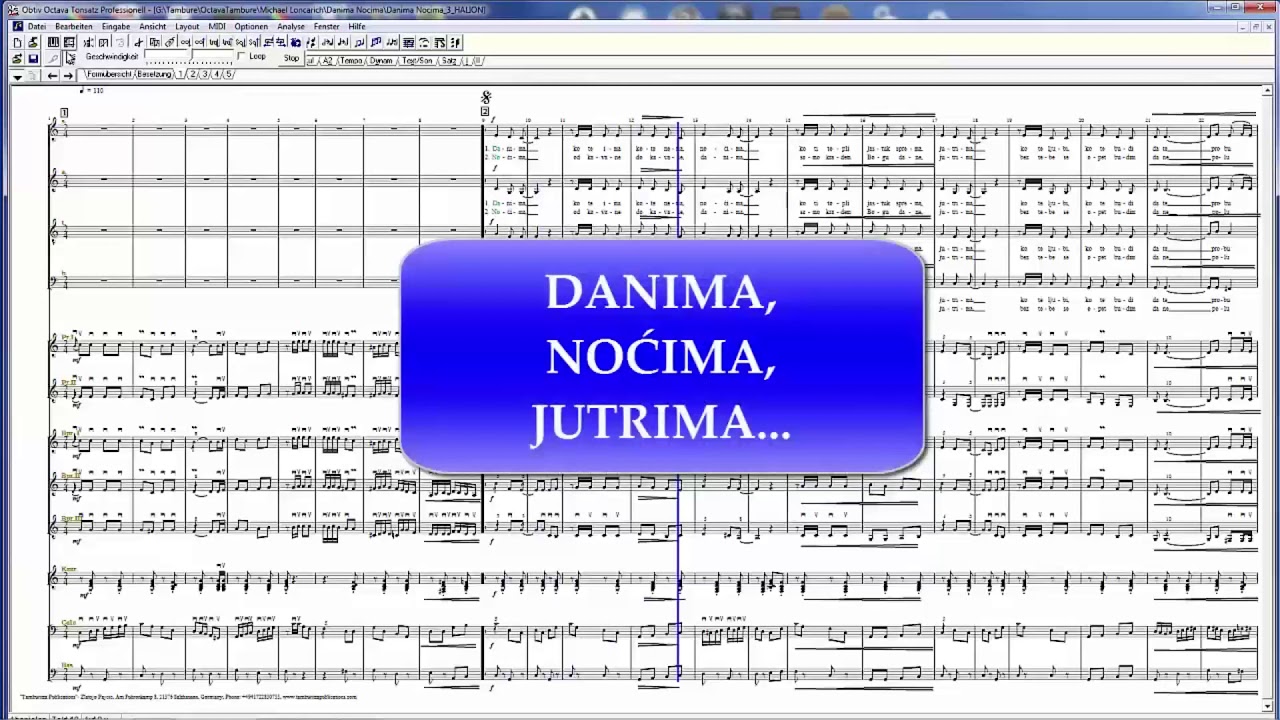The width and height of the screenshot is (1280, 720).
Task: Click the new document icon
Action: (17, 43)
